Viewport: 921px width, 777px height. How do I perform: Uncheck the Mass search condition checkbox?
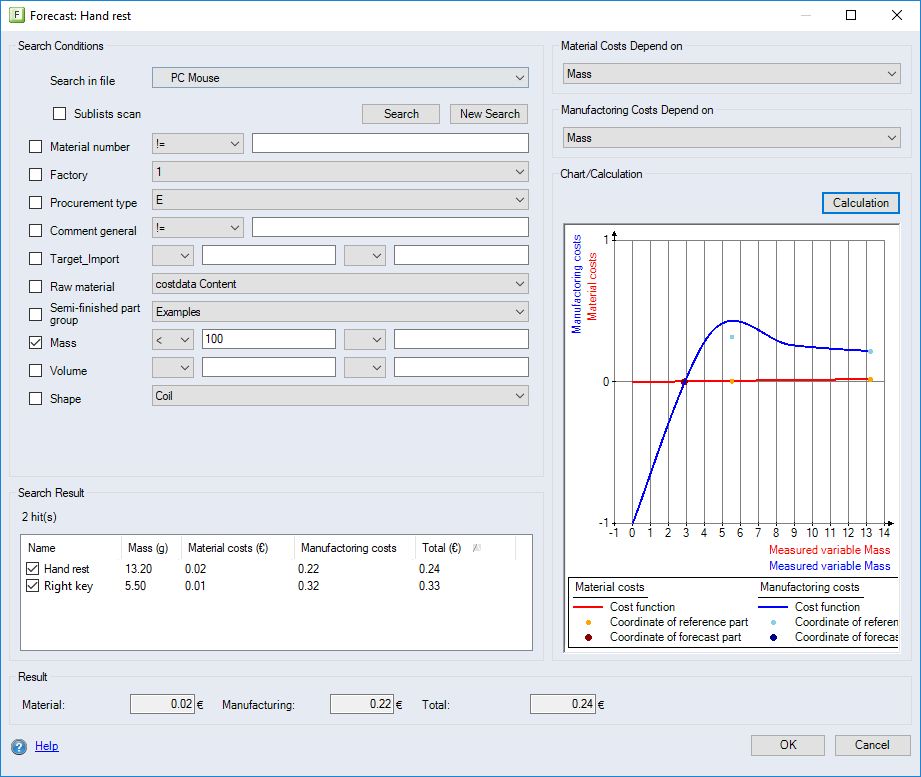(36, 343)
